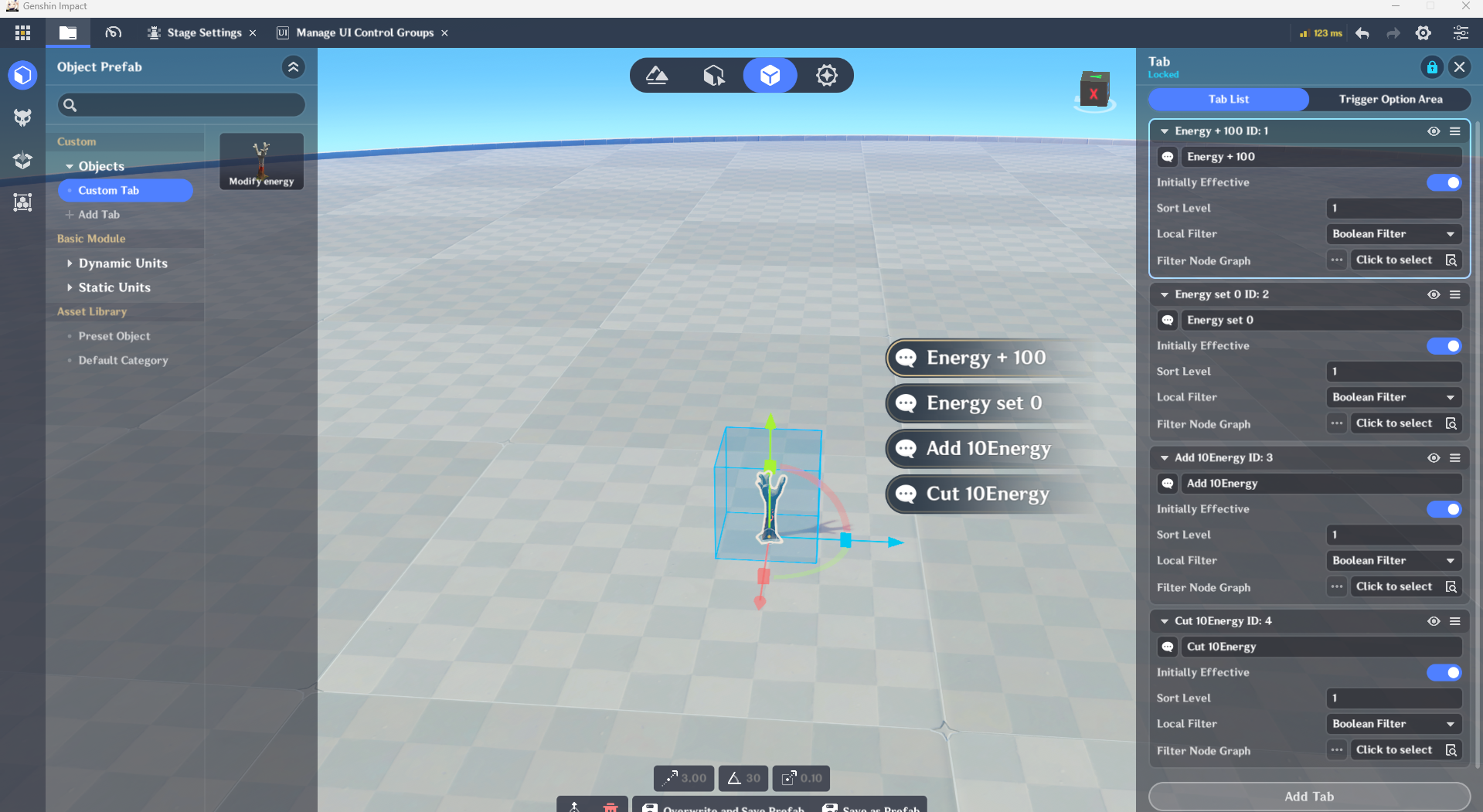Open Local Filter dropdown for Cut 10Energy
The height and width of the screenshot is (812, 1483).
(x=1393, y=724)
